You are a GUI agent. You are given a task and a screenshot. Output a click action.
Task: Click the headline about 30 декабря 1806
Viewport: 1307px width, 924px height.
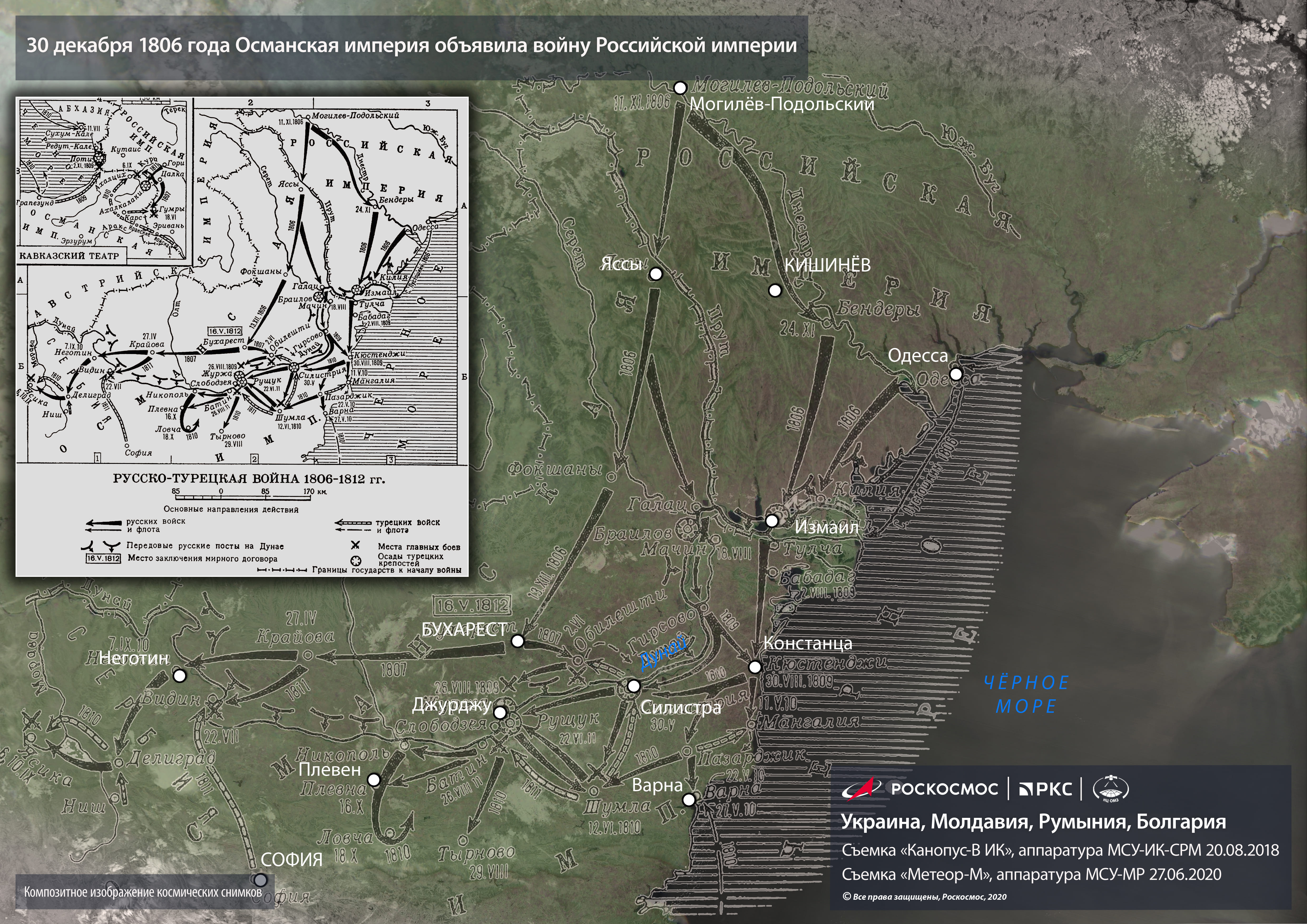(411, 46)
